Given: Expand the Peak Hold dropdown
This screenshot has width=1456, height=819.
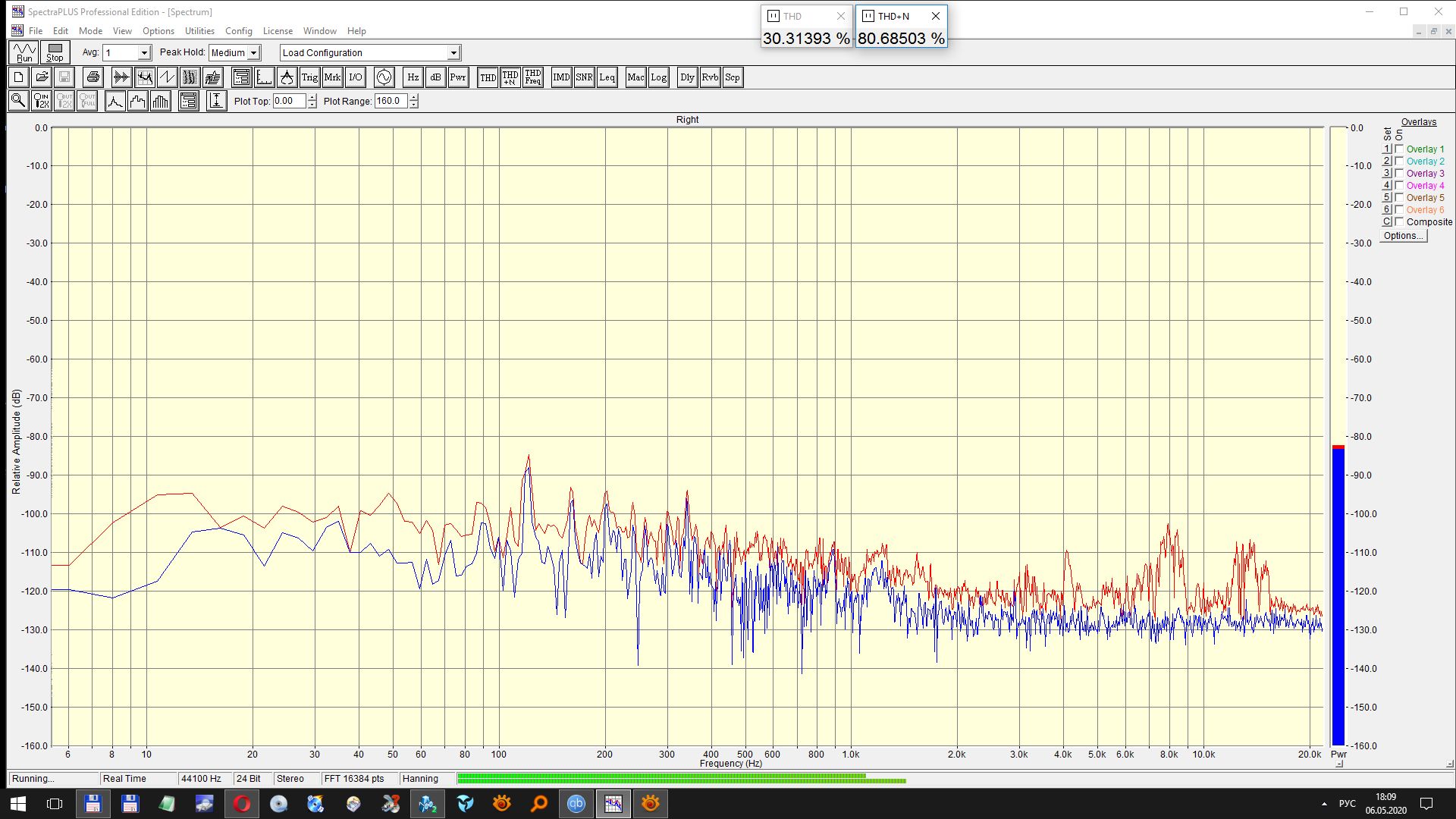Looking at the screenshot, I should coord(253,53).
